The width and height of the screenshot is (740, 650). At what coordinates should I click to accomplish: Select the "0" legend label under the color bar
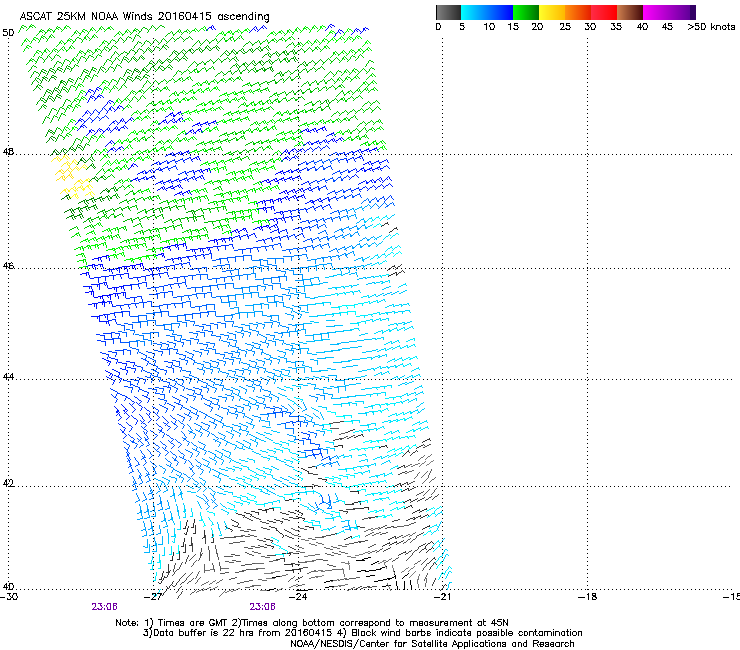(x=438, y=27)
